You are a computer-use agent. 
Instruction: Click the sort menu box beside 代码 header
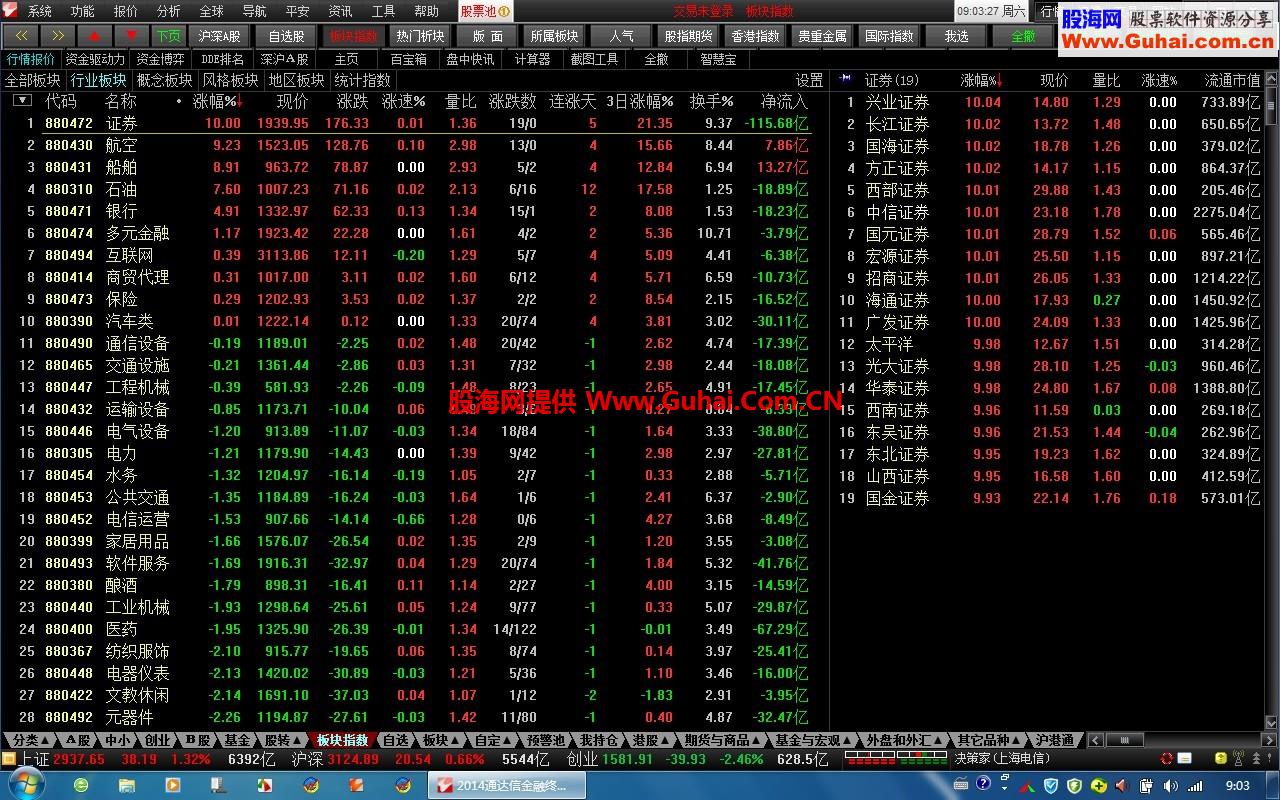(x=22, y=101)
